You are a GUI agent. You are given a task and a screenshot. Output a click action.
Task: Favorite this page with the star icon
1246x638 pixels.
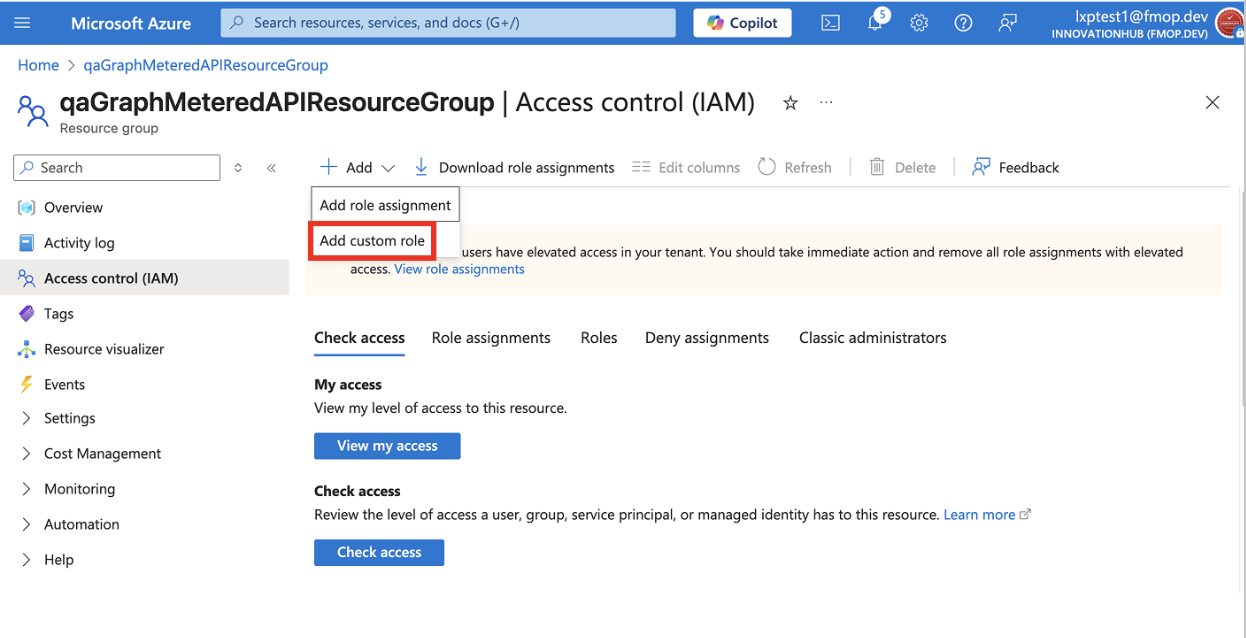click(790, 103)
